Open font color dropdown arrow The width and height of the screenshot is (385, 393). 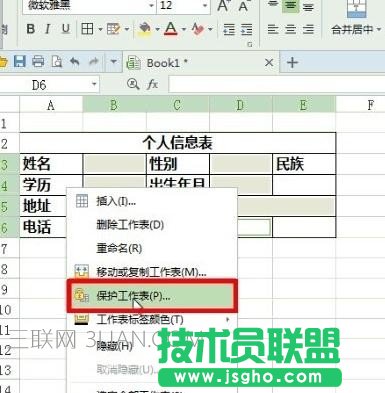[x=184, y=30]
